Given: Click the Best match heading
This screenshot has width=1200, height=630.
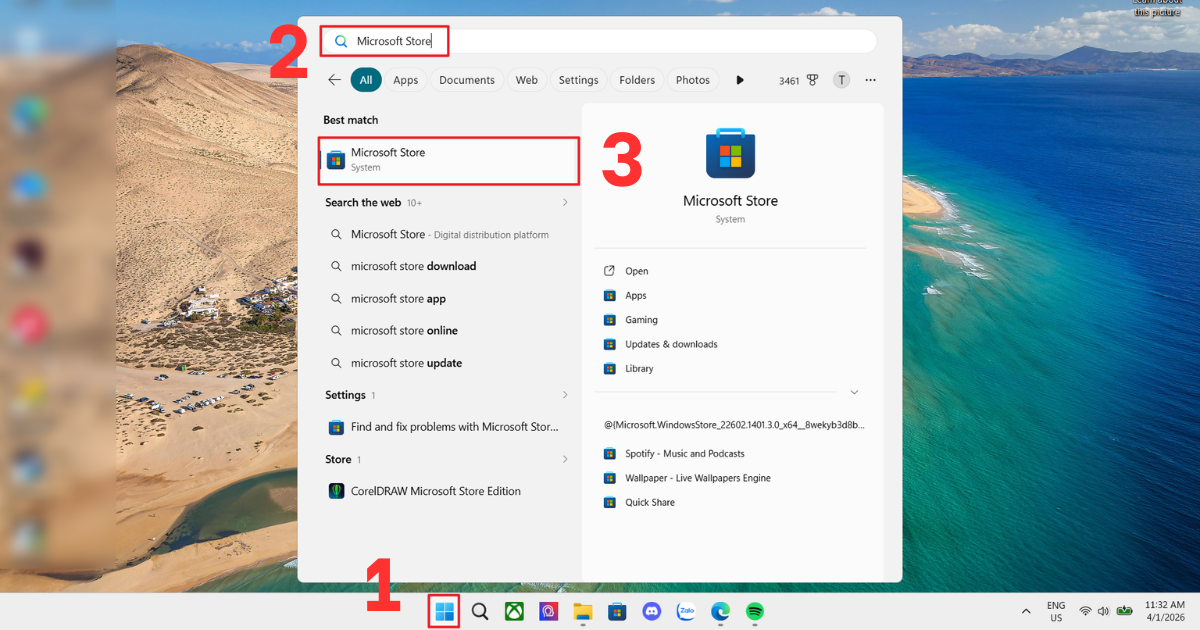Looking at the screenshot, I should (x=350, y=120).
